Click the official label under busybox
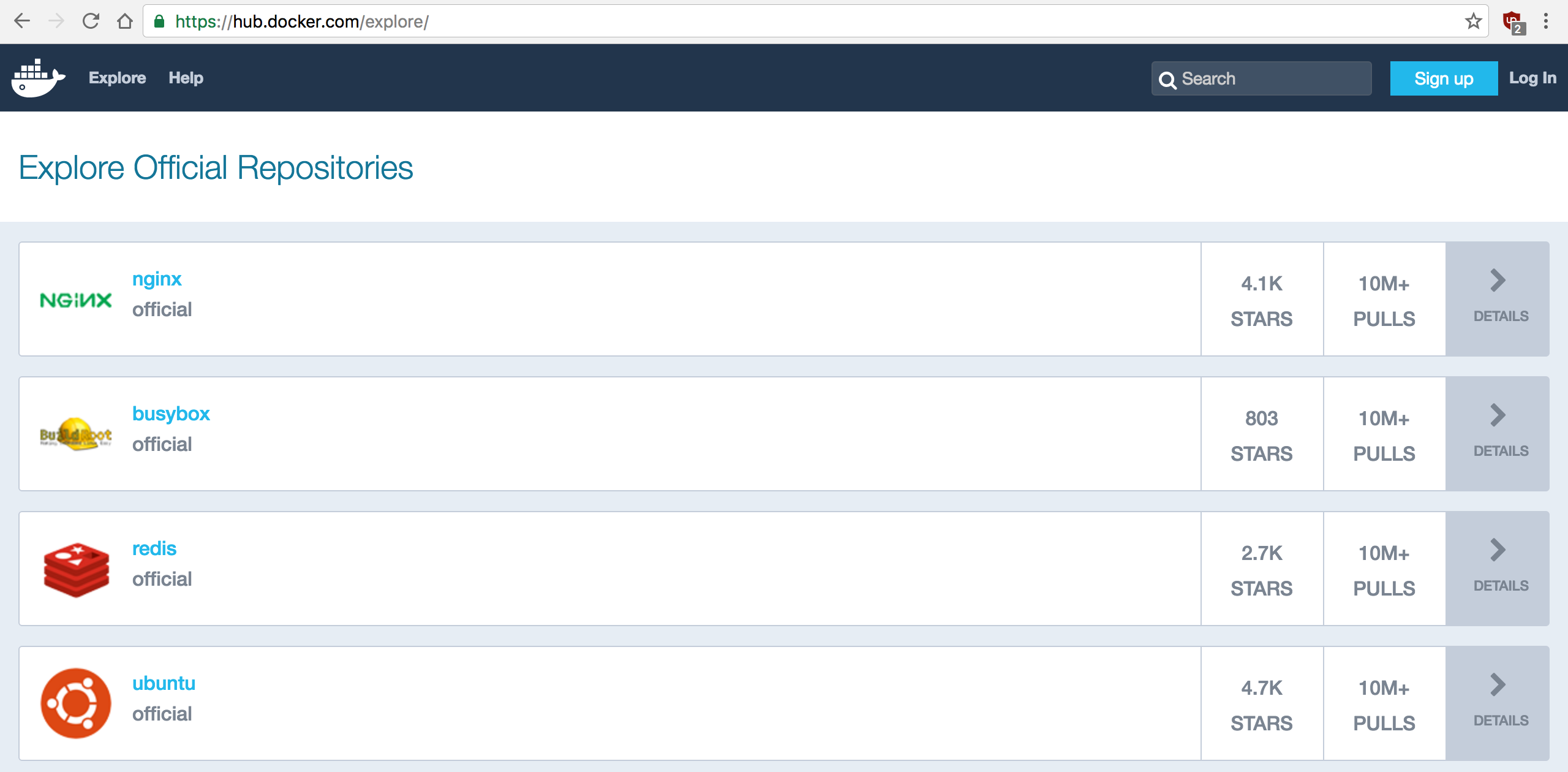Image resolution: width=1568 pixels, height=772 pixels. click(162, 444)
